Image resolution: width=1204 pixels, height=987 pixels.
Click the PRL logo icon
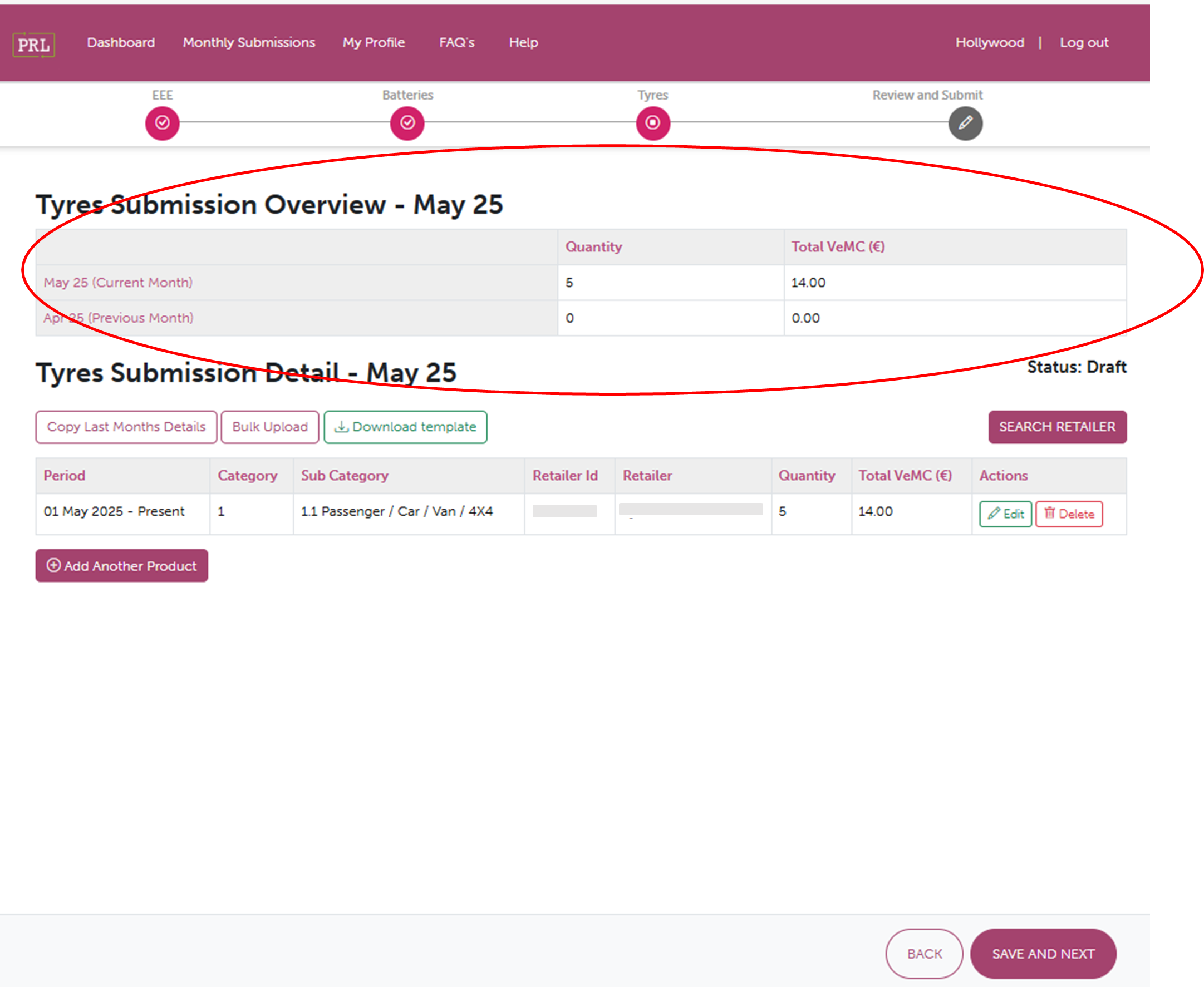tap(34, 42)
